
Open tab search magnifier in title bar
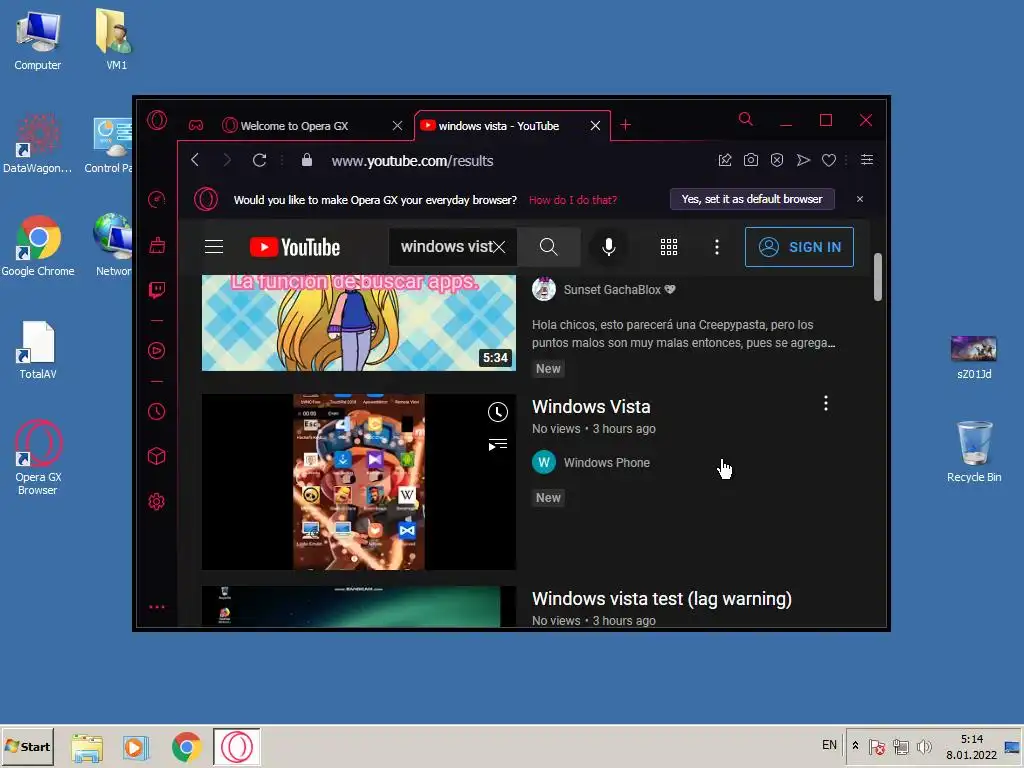745,119
